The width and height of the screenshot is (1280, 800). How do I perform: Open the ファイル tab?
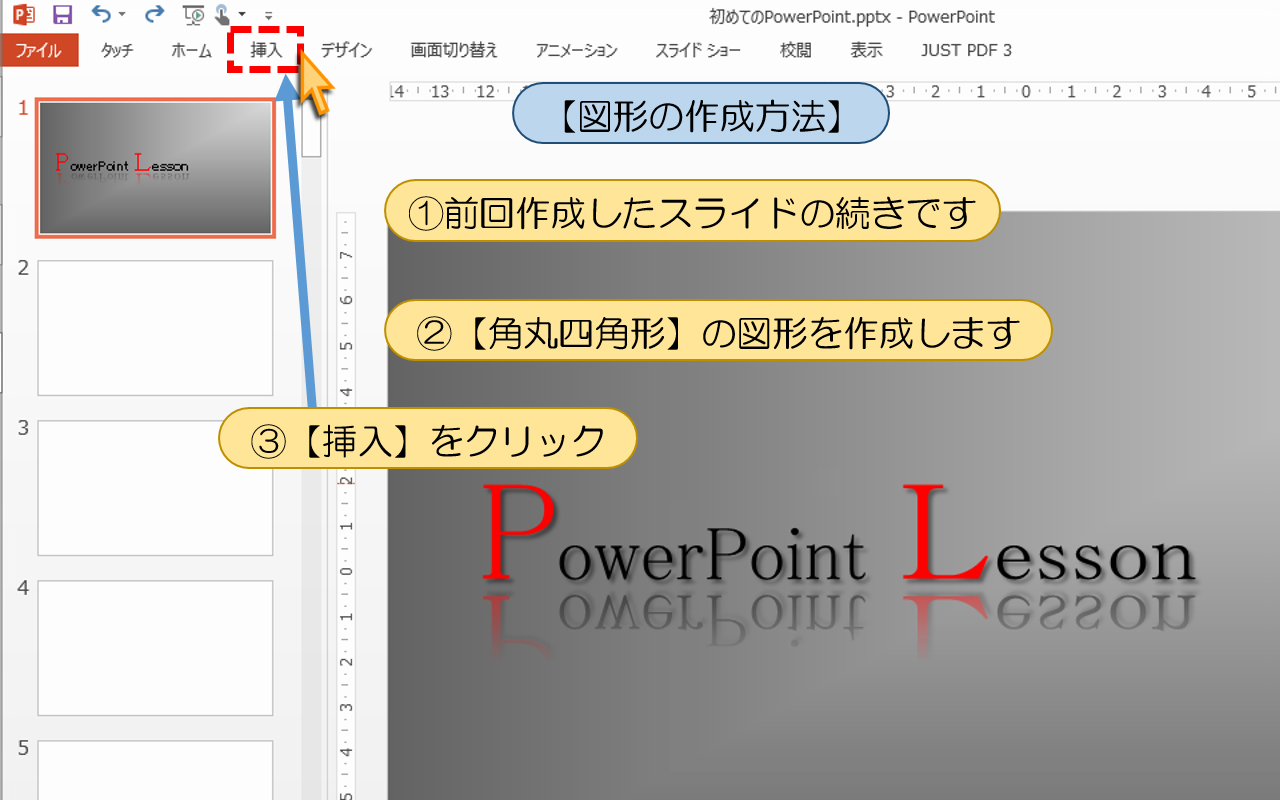[39, 50]
